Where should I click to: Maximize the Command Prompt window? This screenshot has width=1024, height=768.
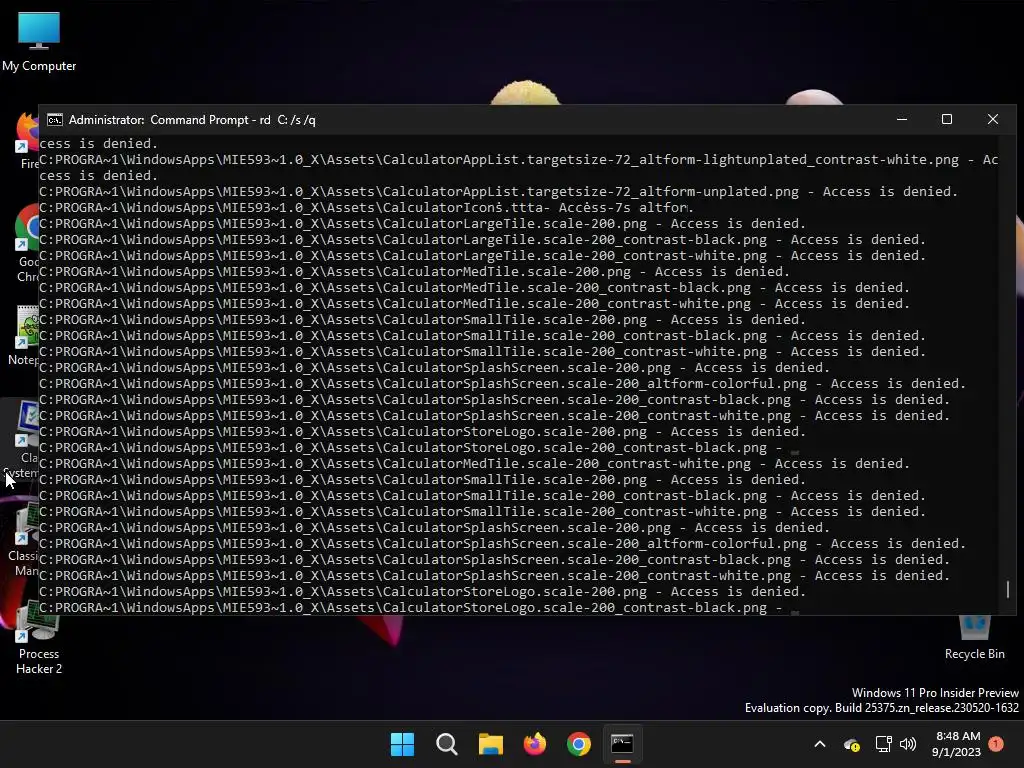947,120
